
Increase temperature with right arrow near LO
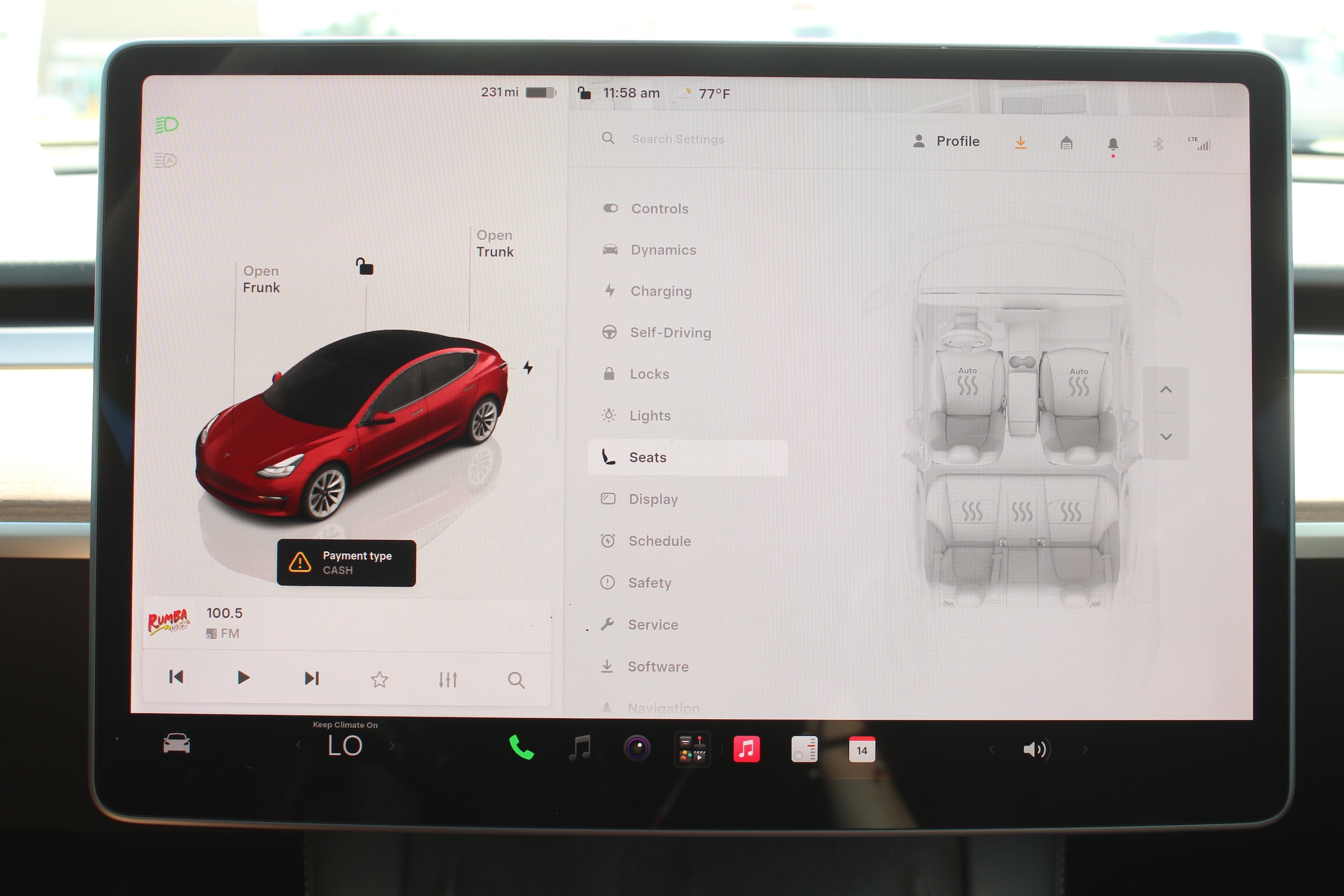pos(392,745)
